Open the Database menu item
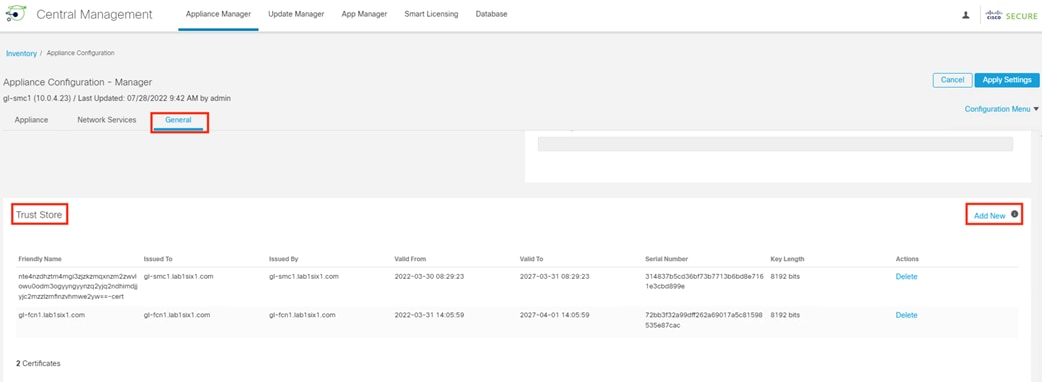Screen dimensions: 1042x382 [492, 14]
